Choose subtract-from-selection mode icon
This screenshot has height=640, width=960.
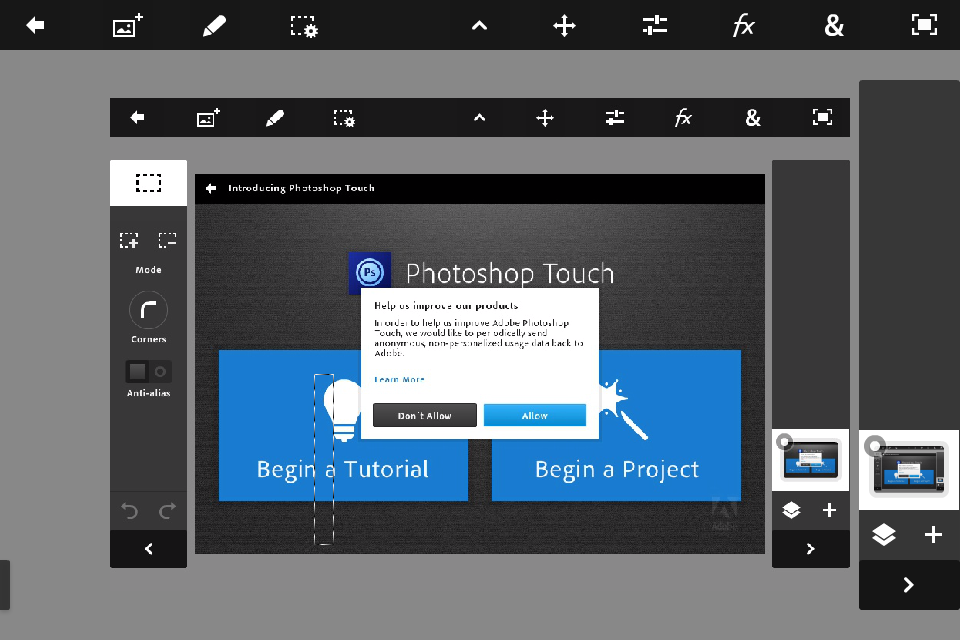pos(167,240)
